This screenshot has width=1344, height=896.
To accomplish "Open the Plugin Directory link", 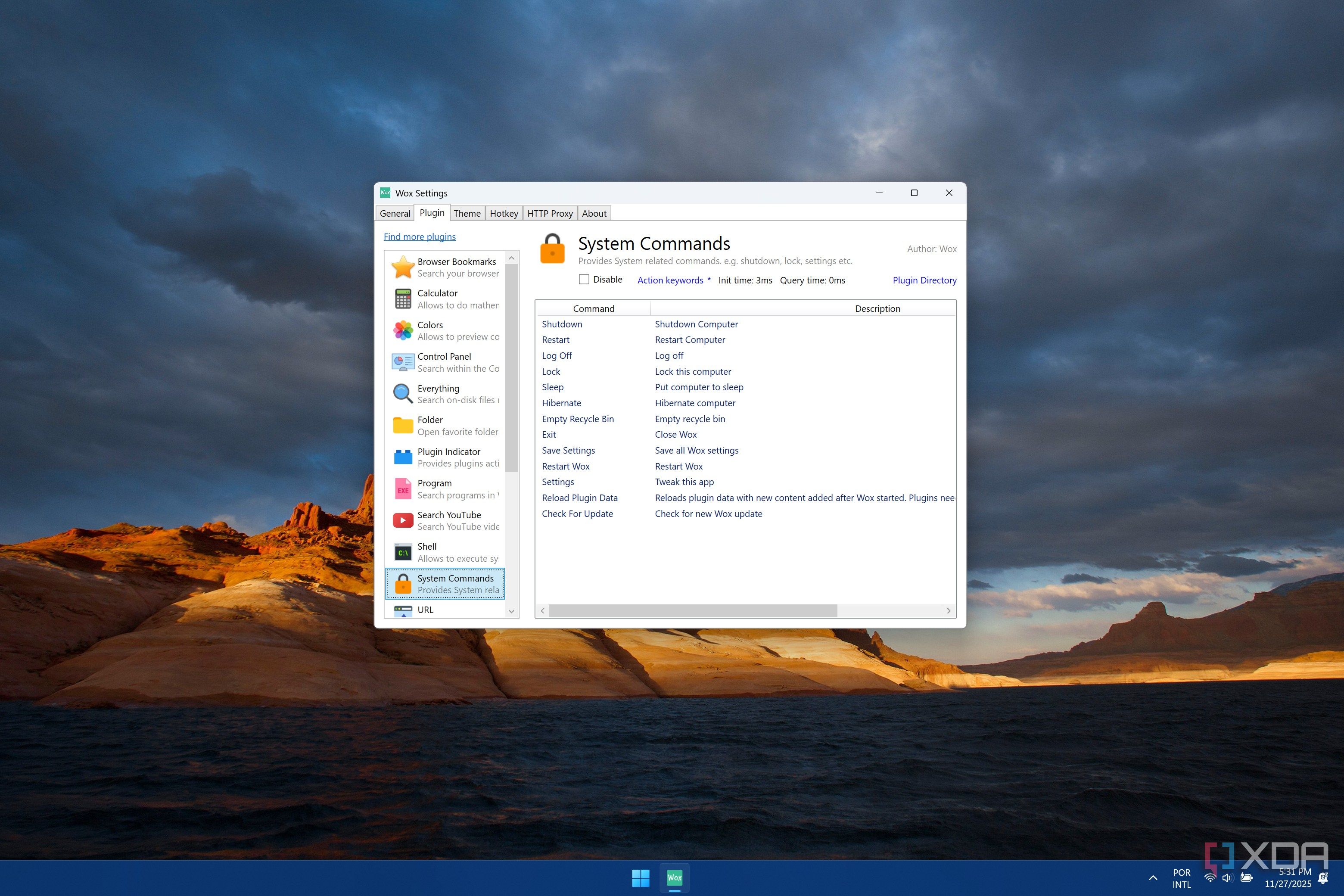I will (x=924, y=280).
